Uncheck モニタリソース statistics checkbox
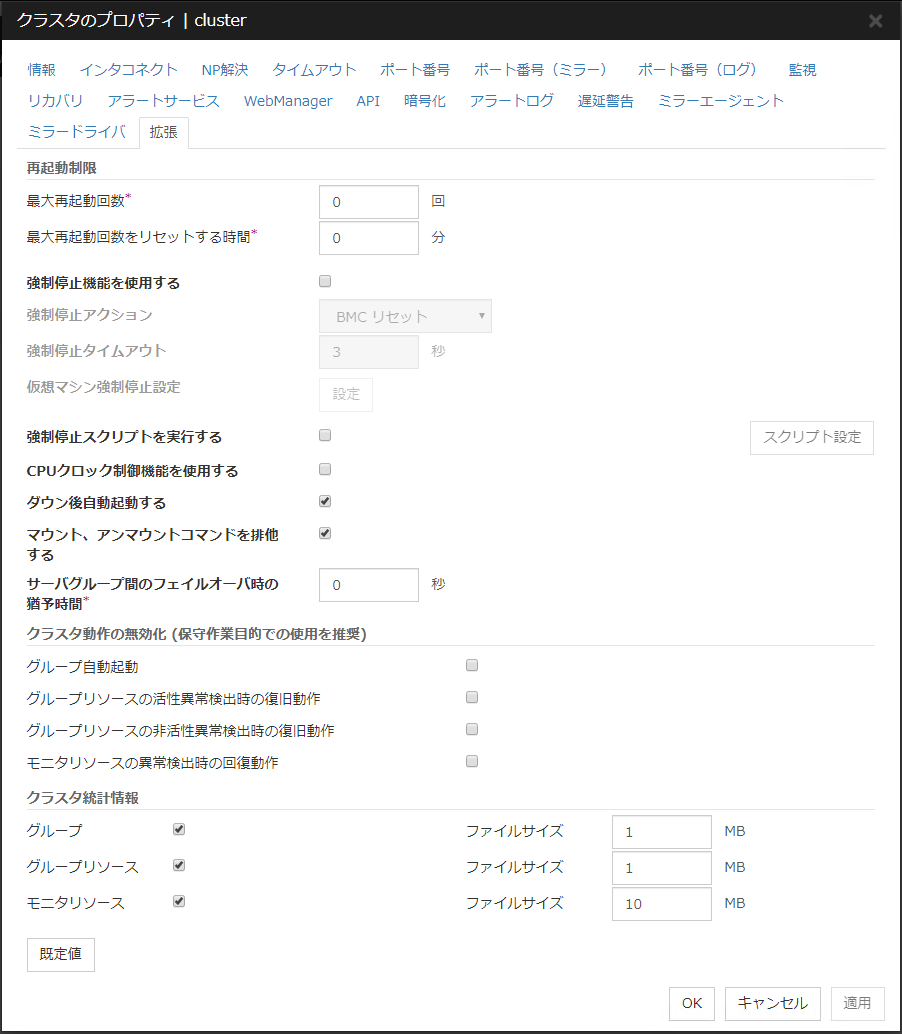 pyautogui.click(x=179, y=901)
